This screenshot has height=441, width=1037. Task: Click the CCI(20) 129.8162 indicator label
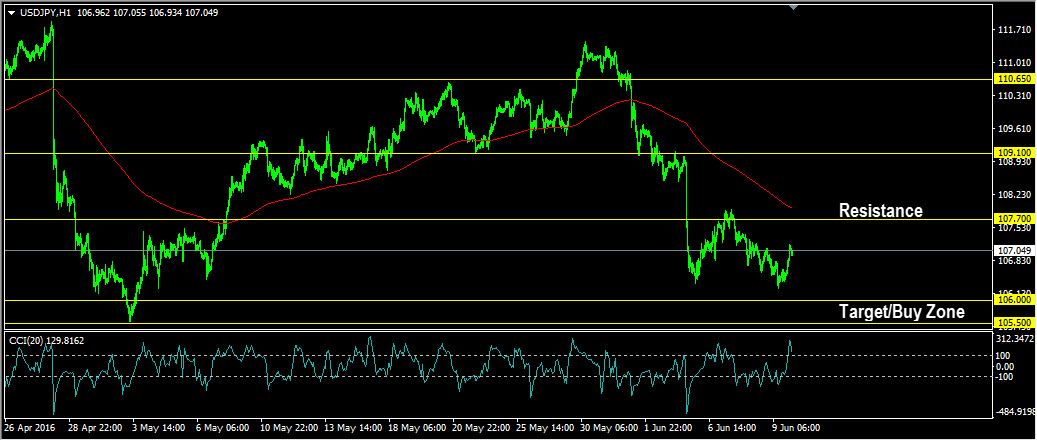pos(46,341)
